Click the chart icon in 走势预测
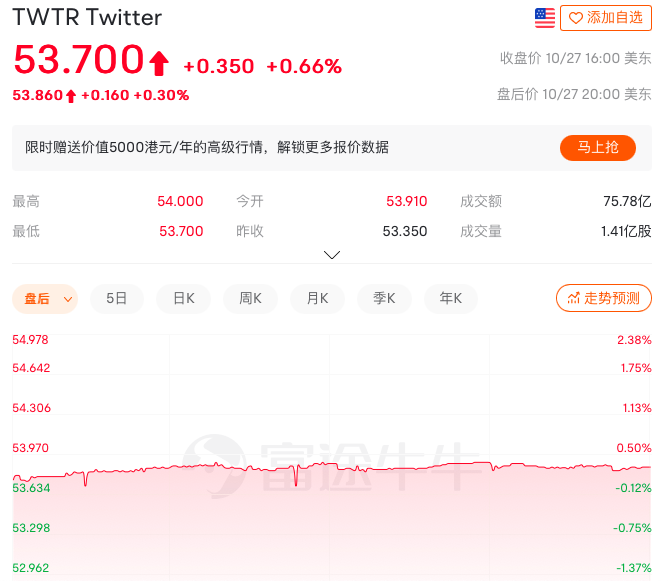Viewport: 670px width, 581px height. [x=573, y=298]
